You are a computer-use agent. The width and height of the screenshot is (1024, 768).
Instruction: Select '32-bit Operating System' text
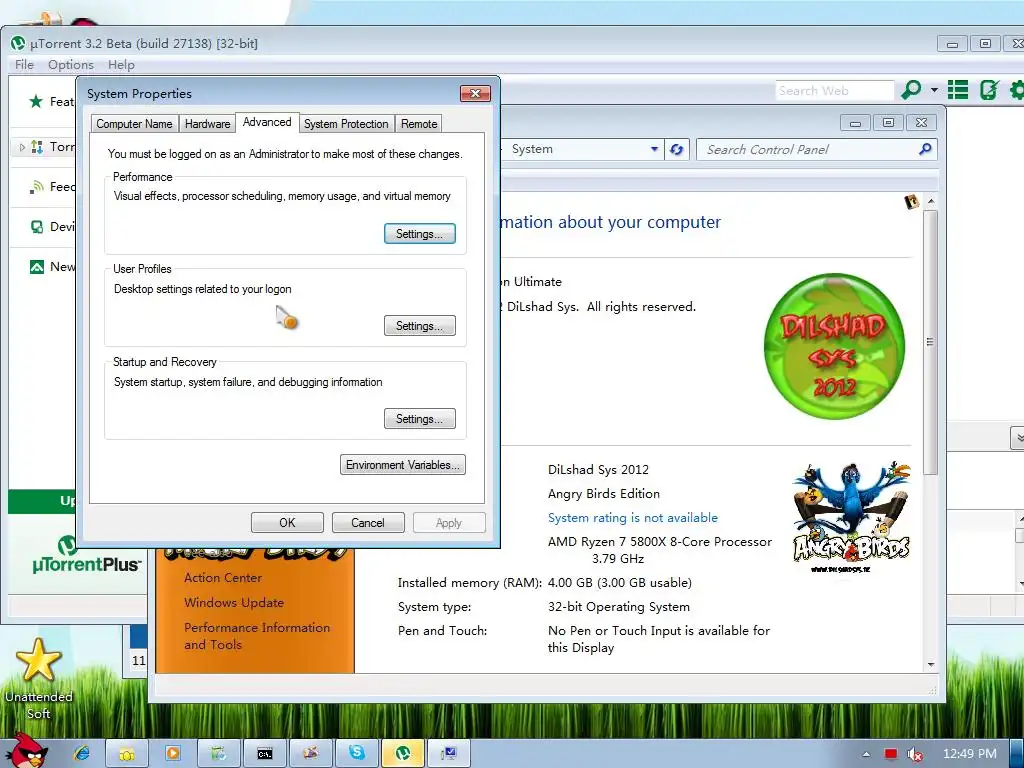(x=618, y=607)
